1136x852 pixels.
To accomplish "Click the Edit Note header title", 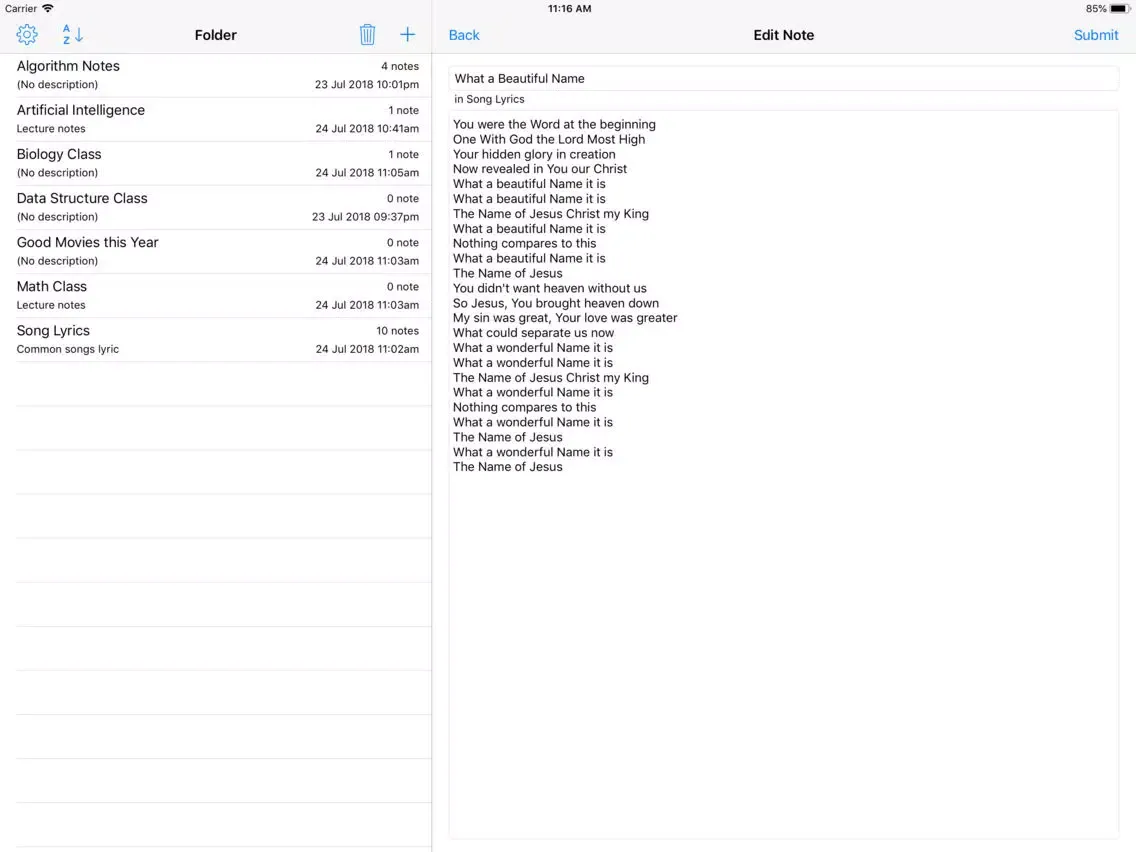I will [784, 35].
